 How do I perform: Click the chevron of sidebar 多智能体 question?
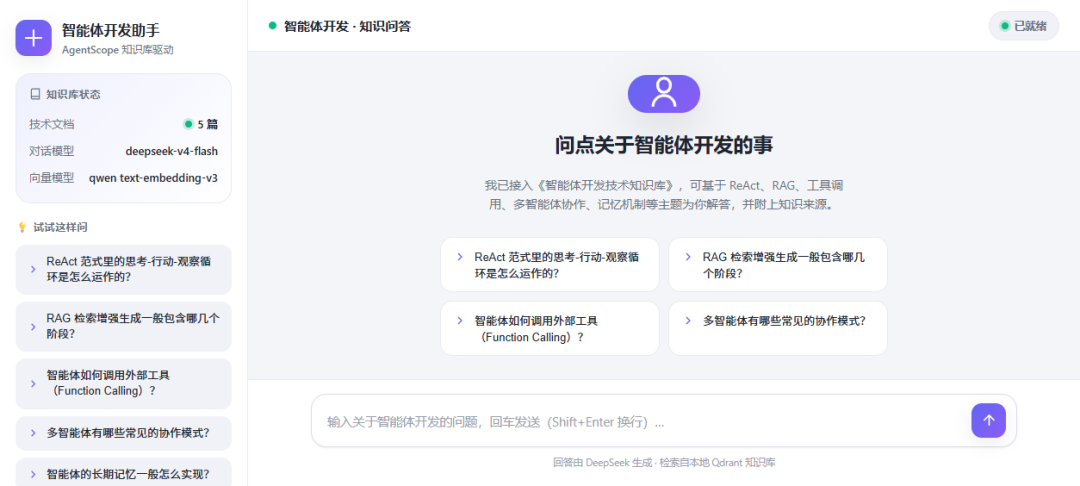[33, 433]
